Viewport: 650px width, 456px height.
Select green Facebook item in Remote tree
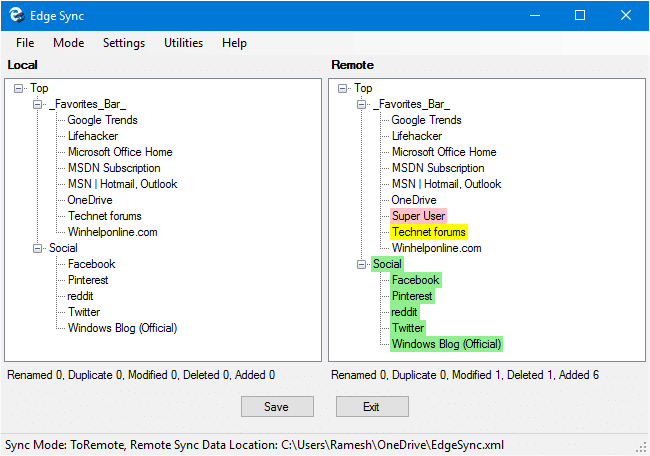coord(415,280)
